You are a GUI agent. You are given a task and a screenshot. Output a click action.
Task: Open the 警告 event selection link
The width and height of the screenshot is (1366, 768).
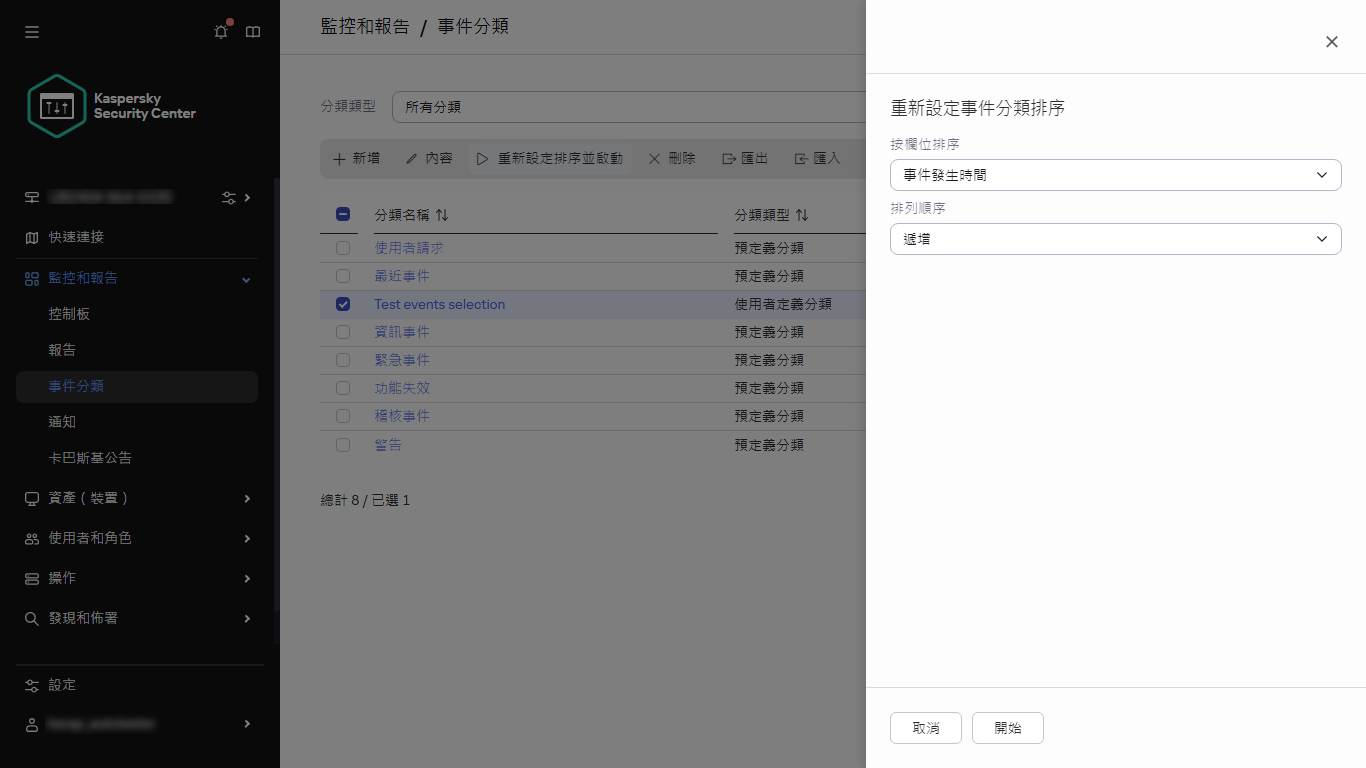pyautogui.click(x=388, y=444)
